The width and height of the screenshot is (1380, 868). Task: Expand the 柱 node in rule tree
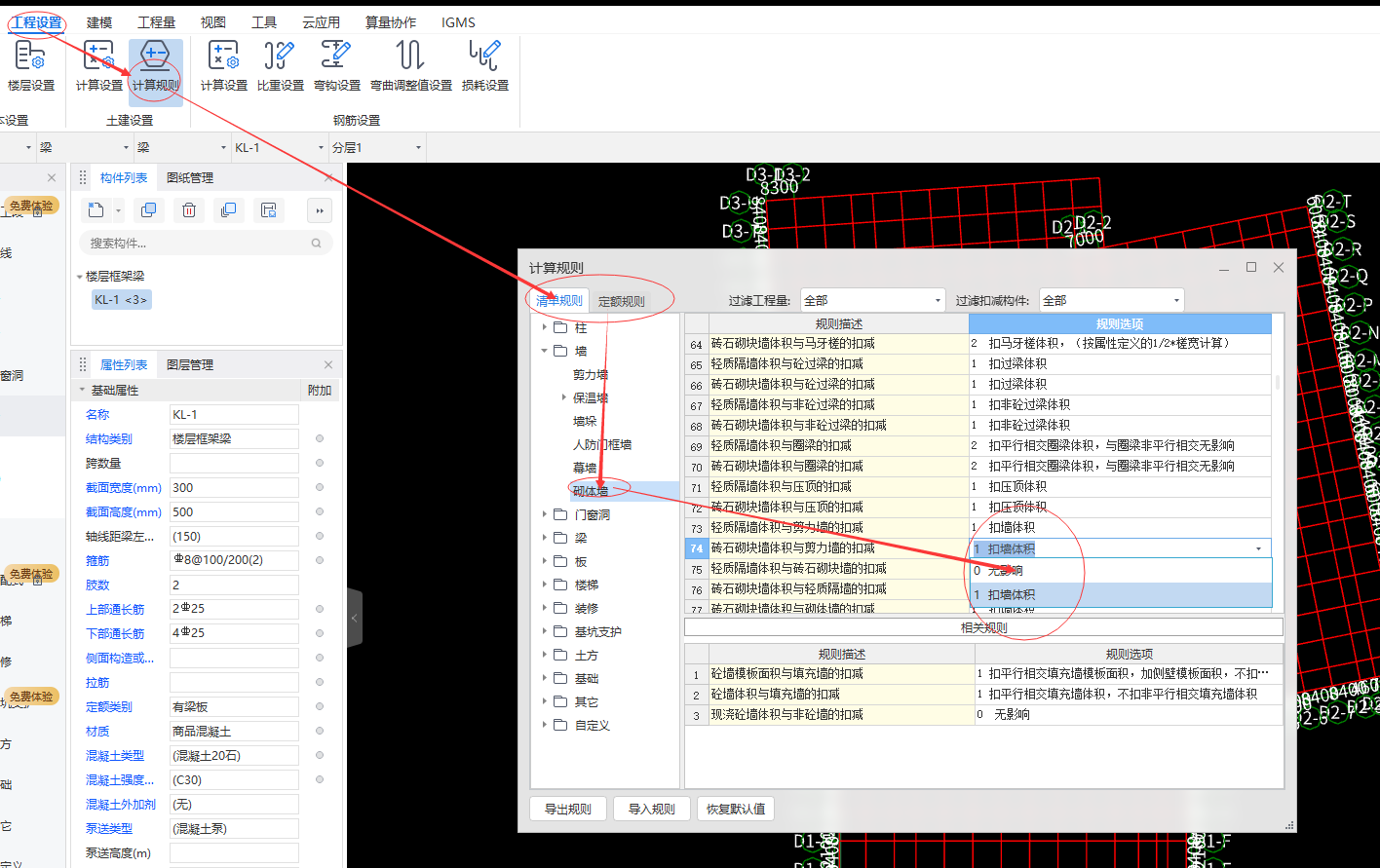545,327
